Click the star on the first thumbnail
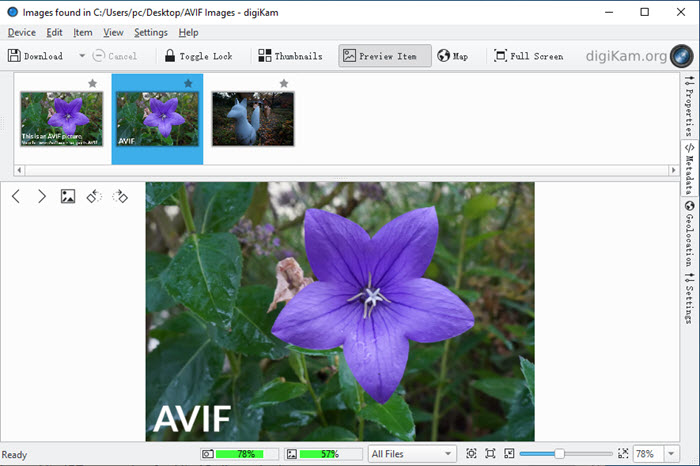The height and width of the screenshot is (466, 700). (x=92, y=83)
